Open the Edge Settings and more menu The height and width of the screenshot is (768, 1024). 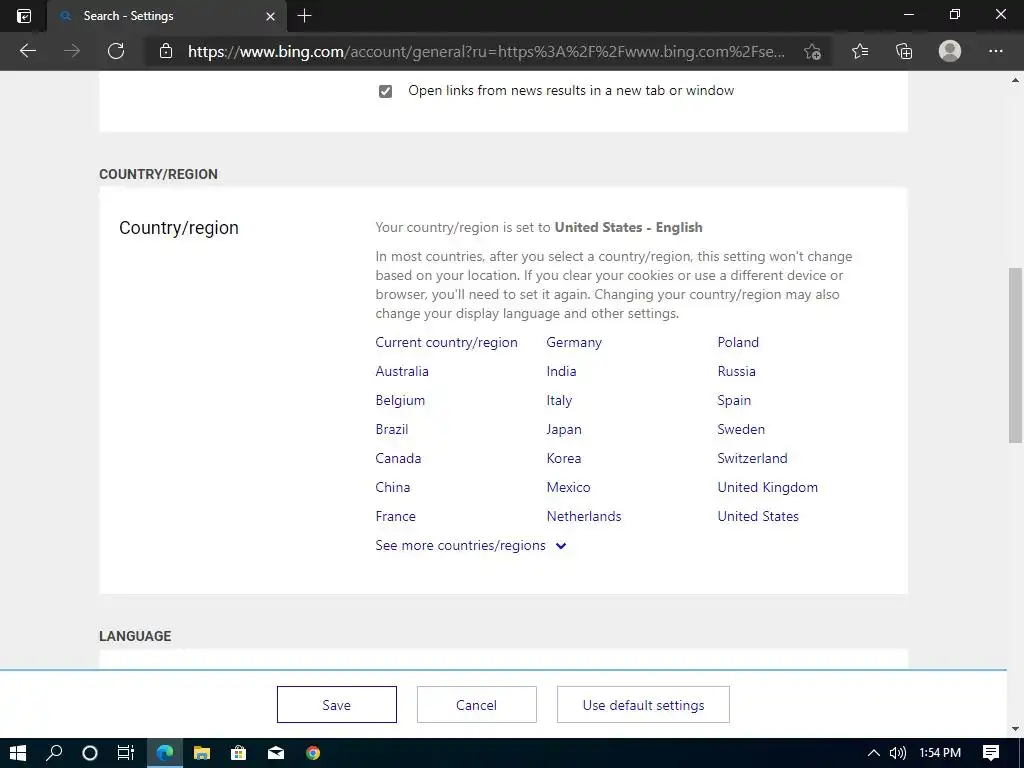click(x=995, y=51)
